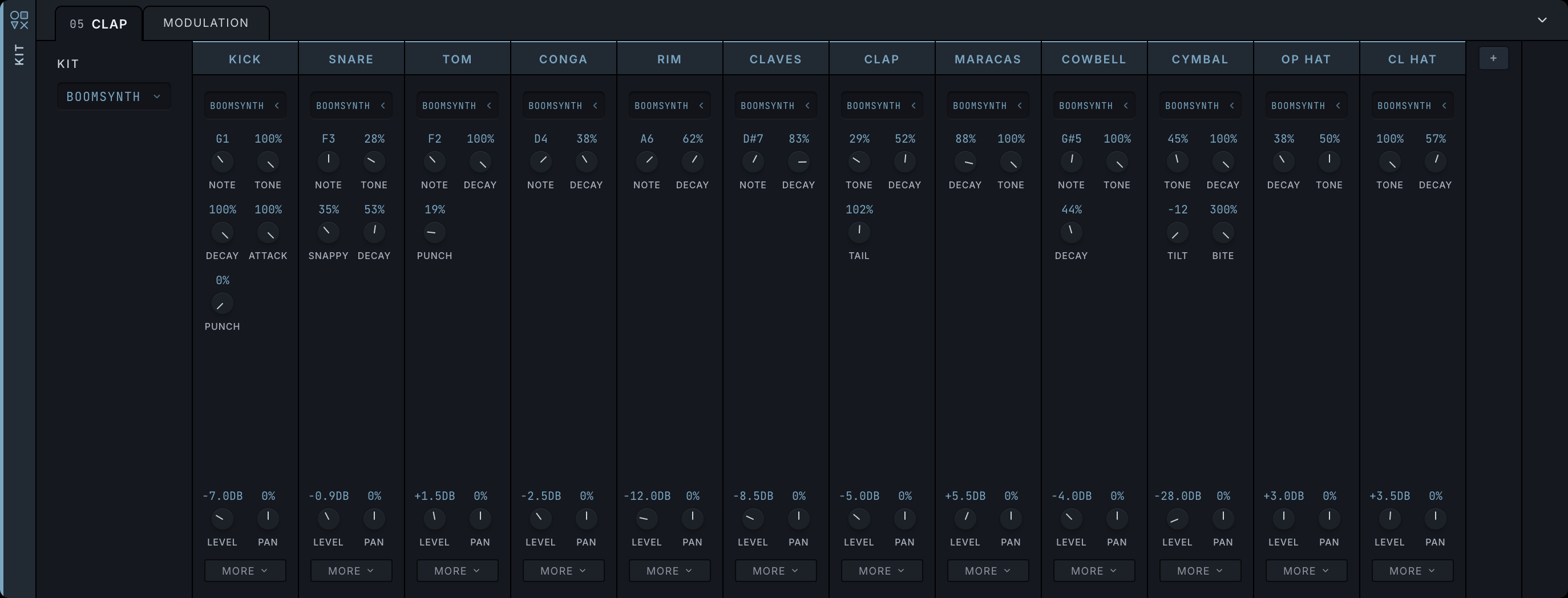This screenshot has width=1568, height=598.
Task: Click the KICK PUNCH knob at 0%
Action: click(x=222, y=303)
